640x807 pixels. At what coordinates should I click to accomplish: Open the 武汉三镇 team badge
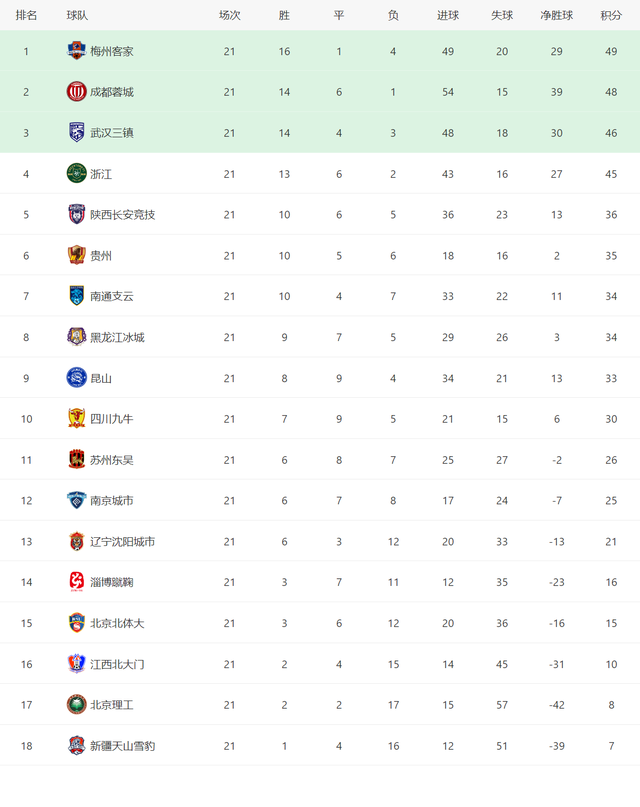[76, 133]
